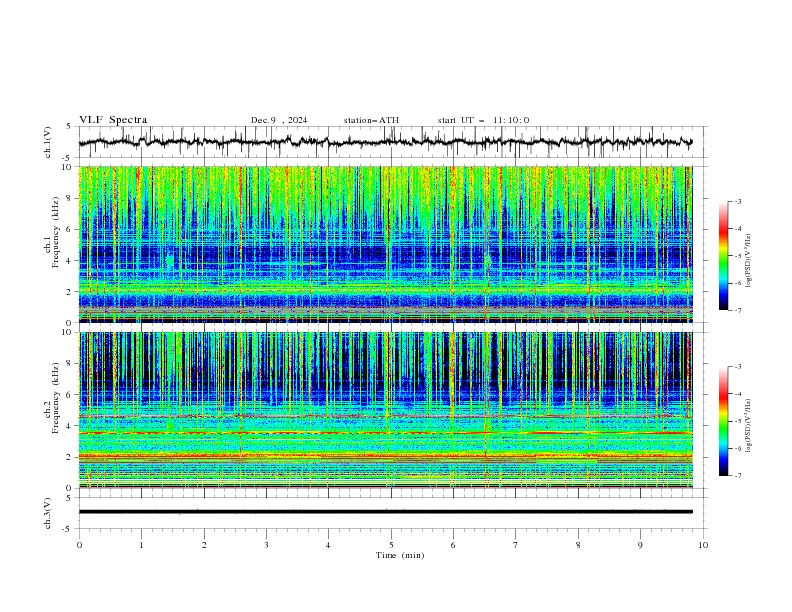The image size is (792, 612).
Task: Click the "-7" tick on ch.2 colorbar
Action: [x=738, y=476]
